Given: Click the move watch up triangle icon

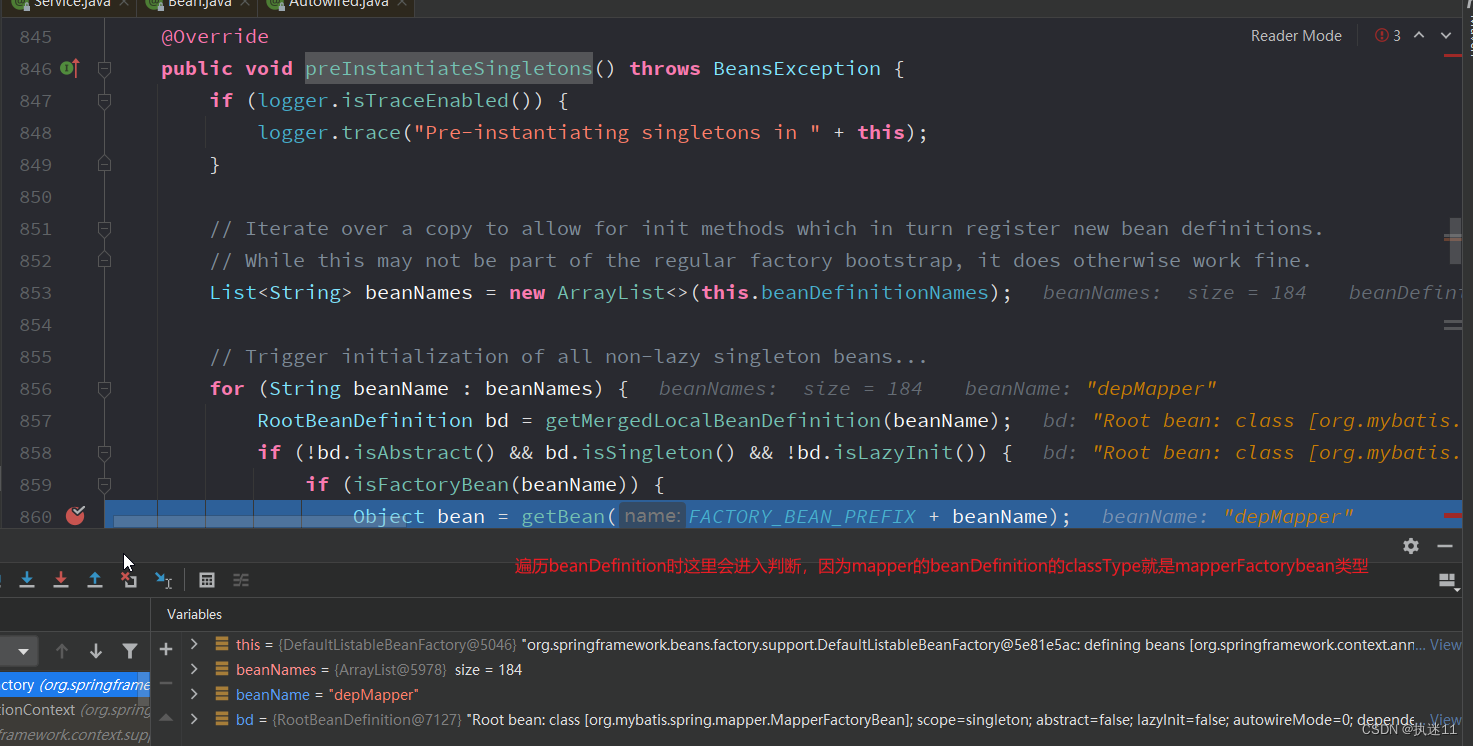Looking at the screenshot, I should click(x=166, y=718).
